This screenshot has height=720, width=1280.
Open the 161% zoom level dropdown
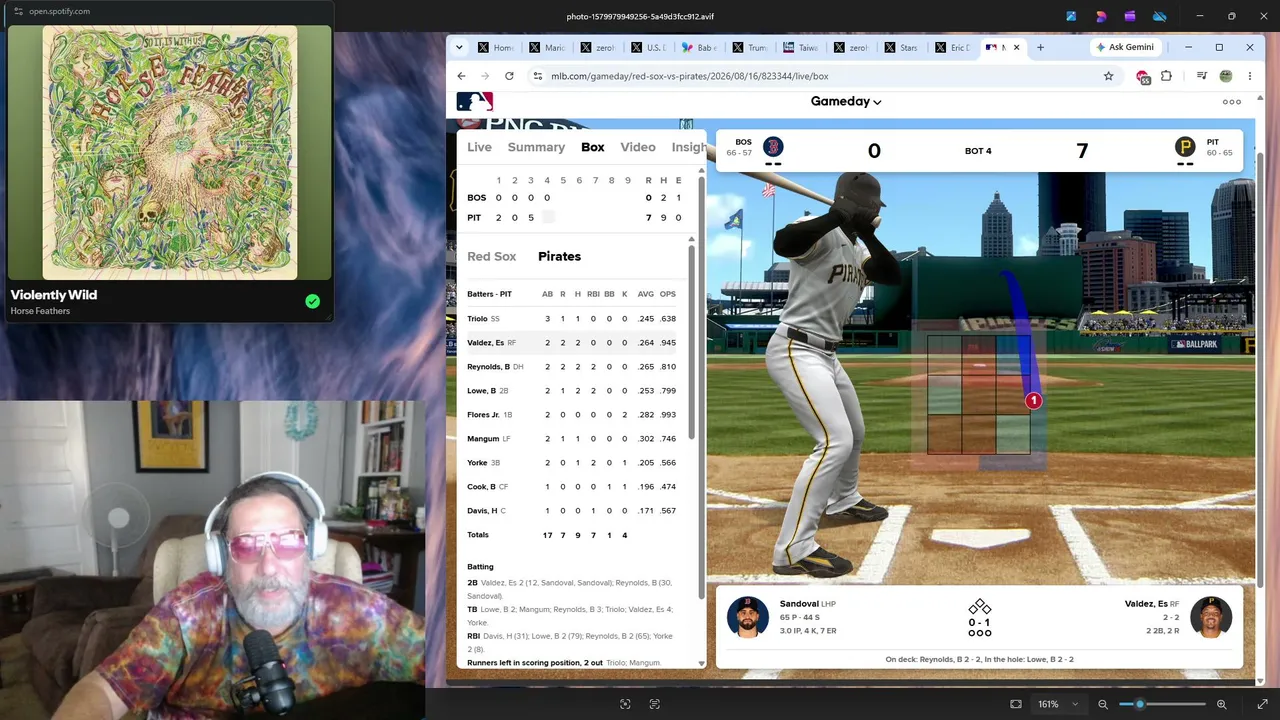coord(1058,704)
